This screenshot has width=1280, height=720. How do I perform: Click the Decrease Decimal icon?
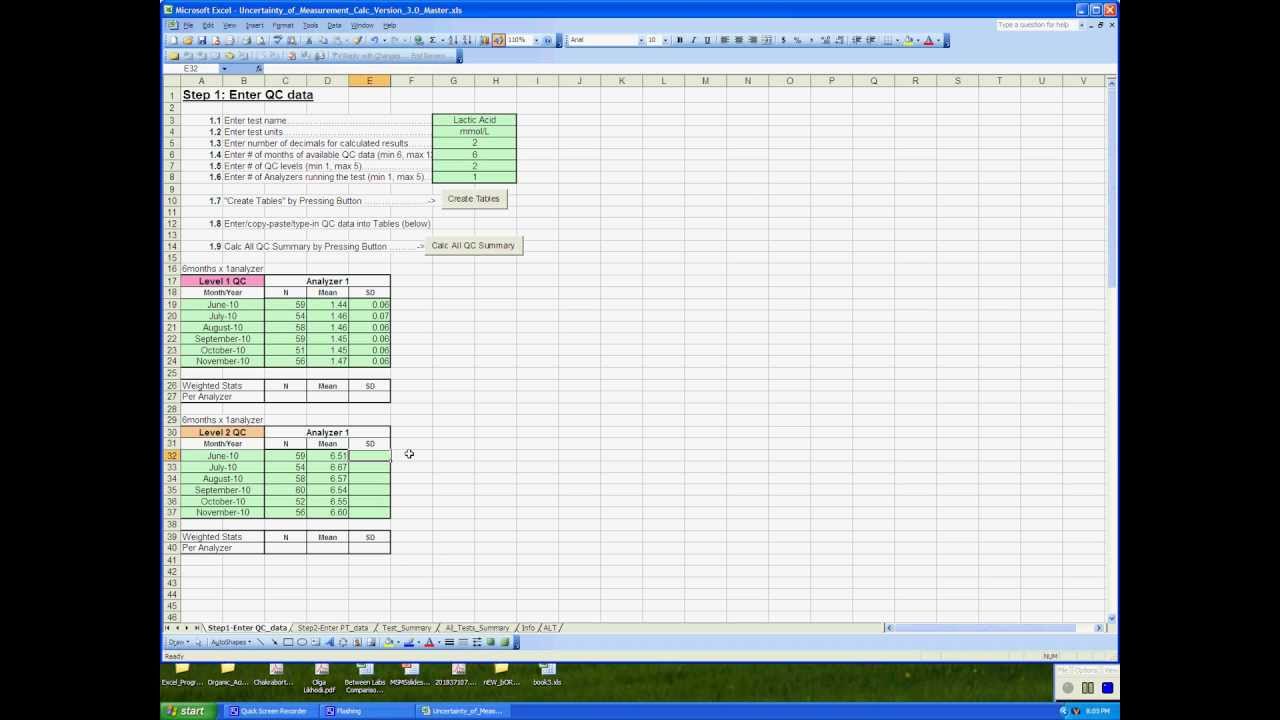839,40
